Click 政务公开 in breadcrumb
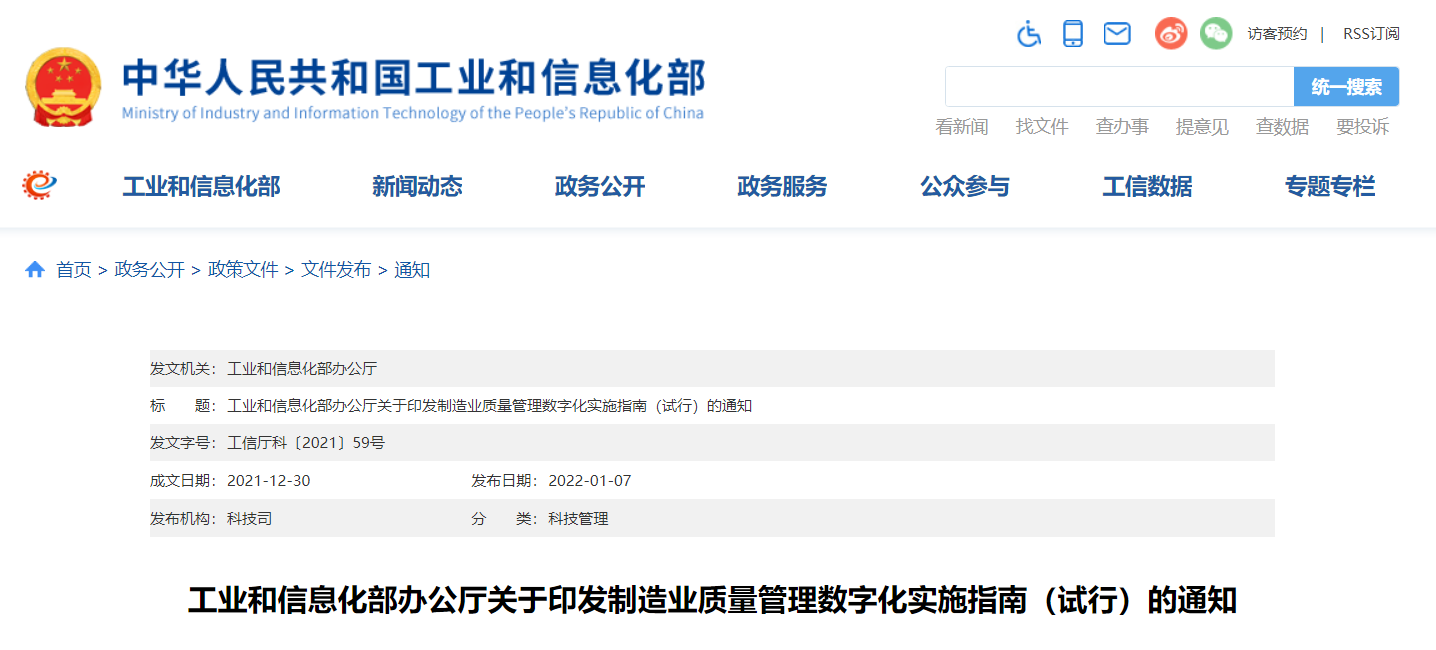 point(150,270)
